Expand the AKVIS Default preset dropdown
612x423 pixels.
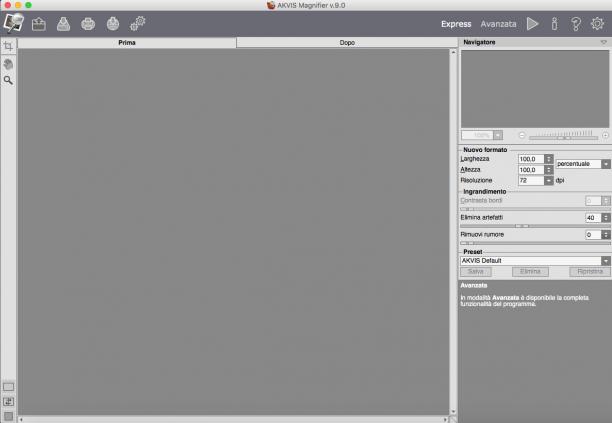[535, 261]
